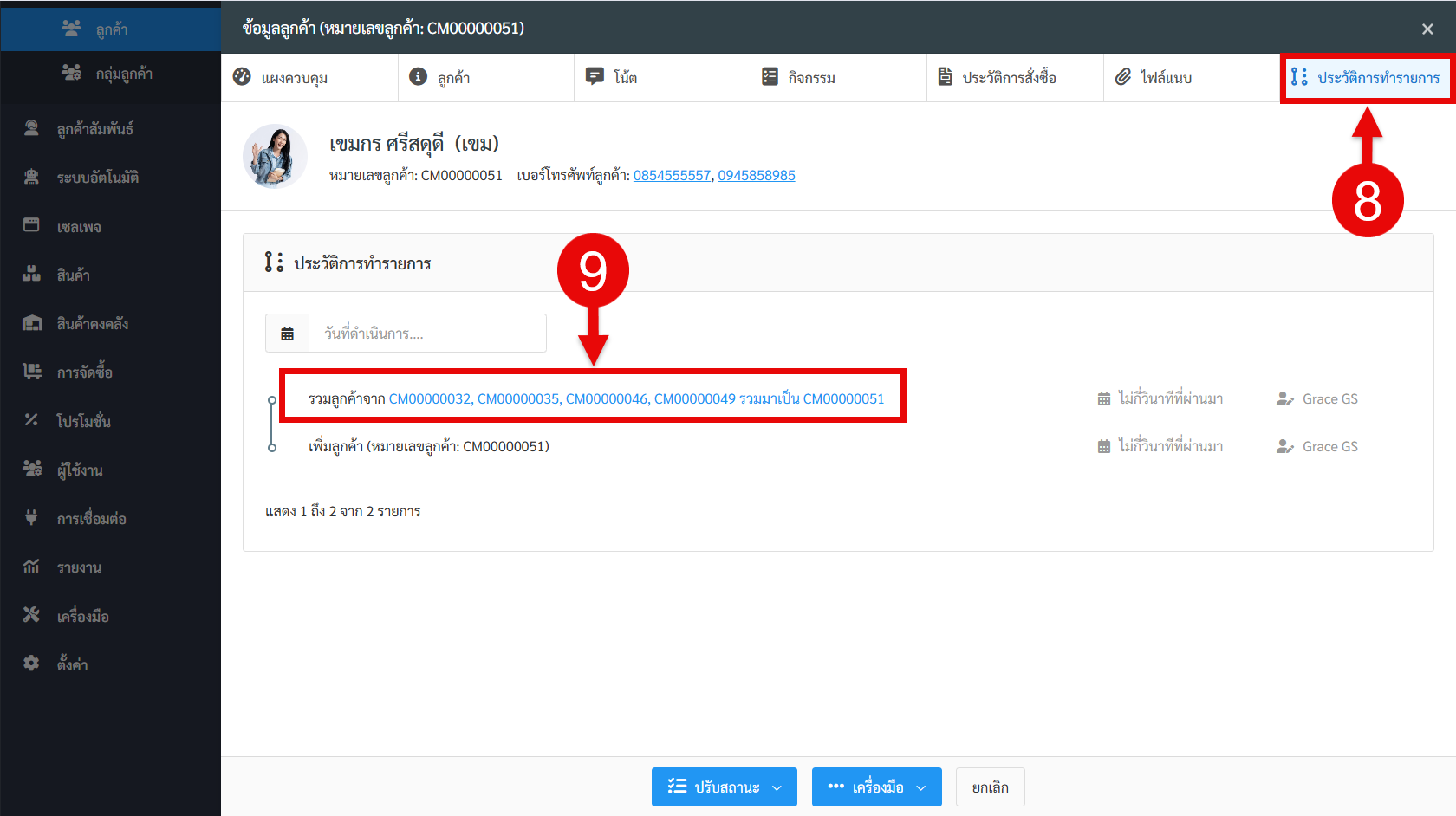The height and width of the screenshot is (816, 1456).
Task: Click phone number 0854555557 link
Action: coord(672,175)
